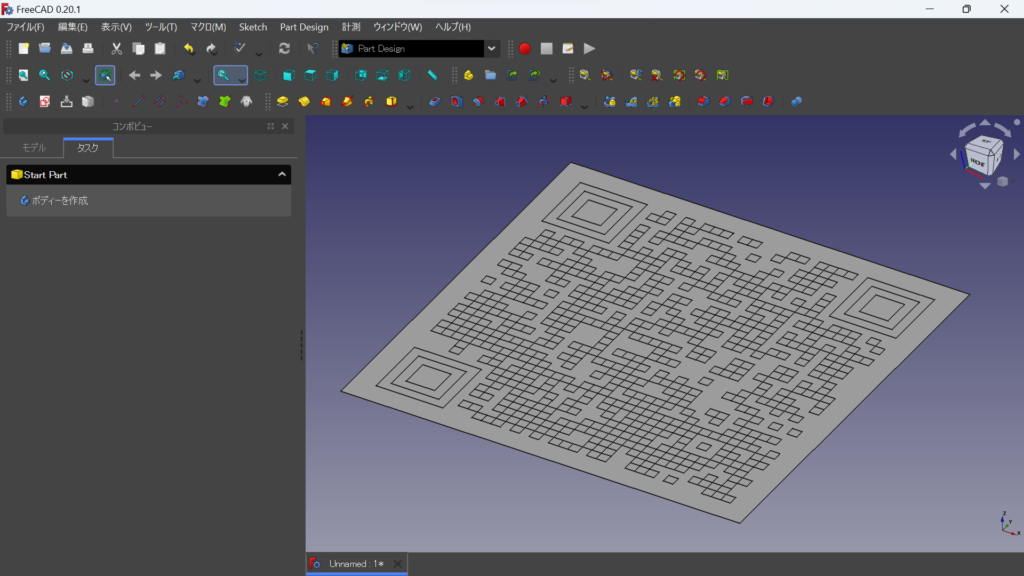Click the Paste clipboard icon

tap(160, 48)
